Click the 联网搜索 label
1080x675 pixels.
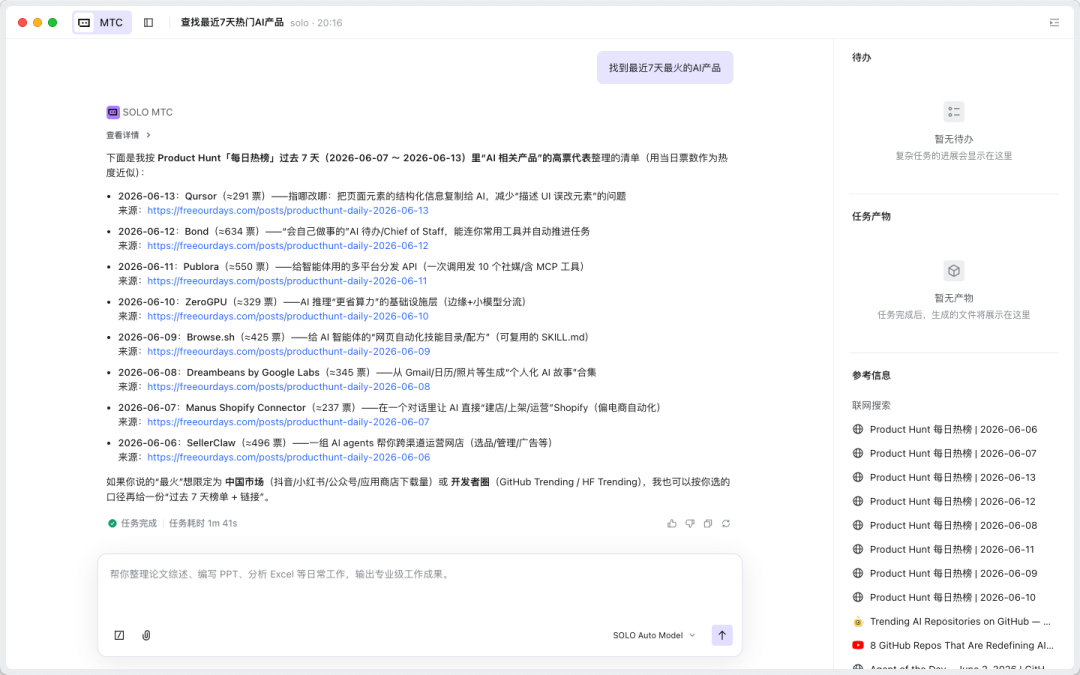pos(871,406)
